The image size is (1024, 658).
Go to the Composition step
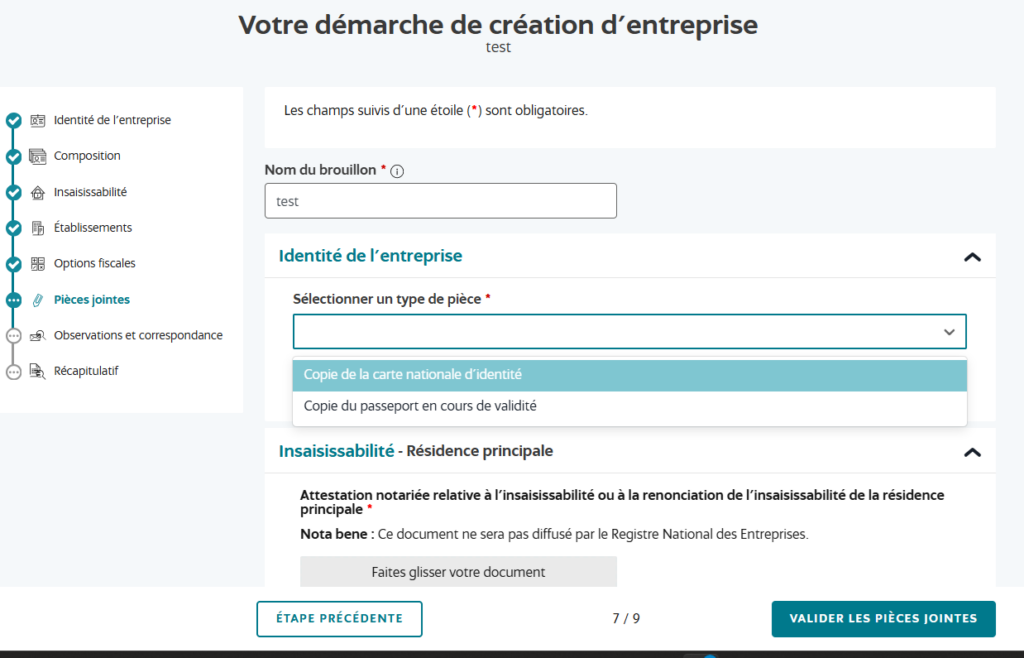tap(87, 156)
